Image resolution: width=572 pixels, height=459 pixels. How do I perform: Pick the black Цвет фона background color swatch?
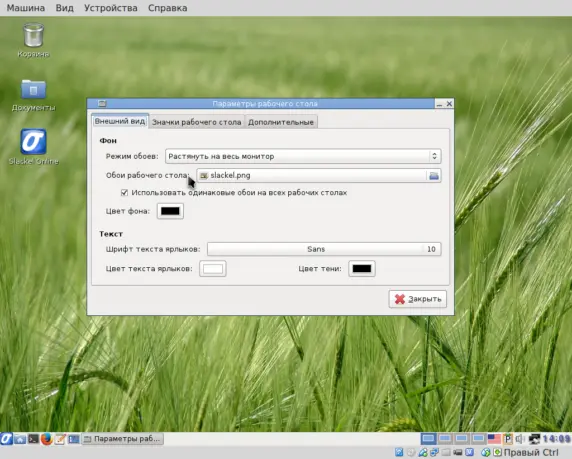pos(170,211)
